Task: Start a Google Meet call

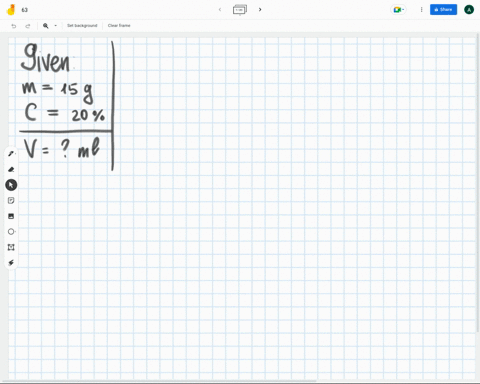Action: click(398, 10)
